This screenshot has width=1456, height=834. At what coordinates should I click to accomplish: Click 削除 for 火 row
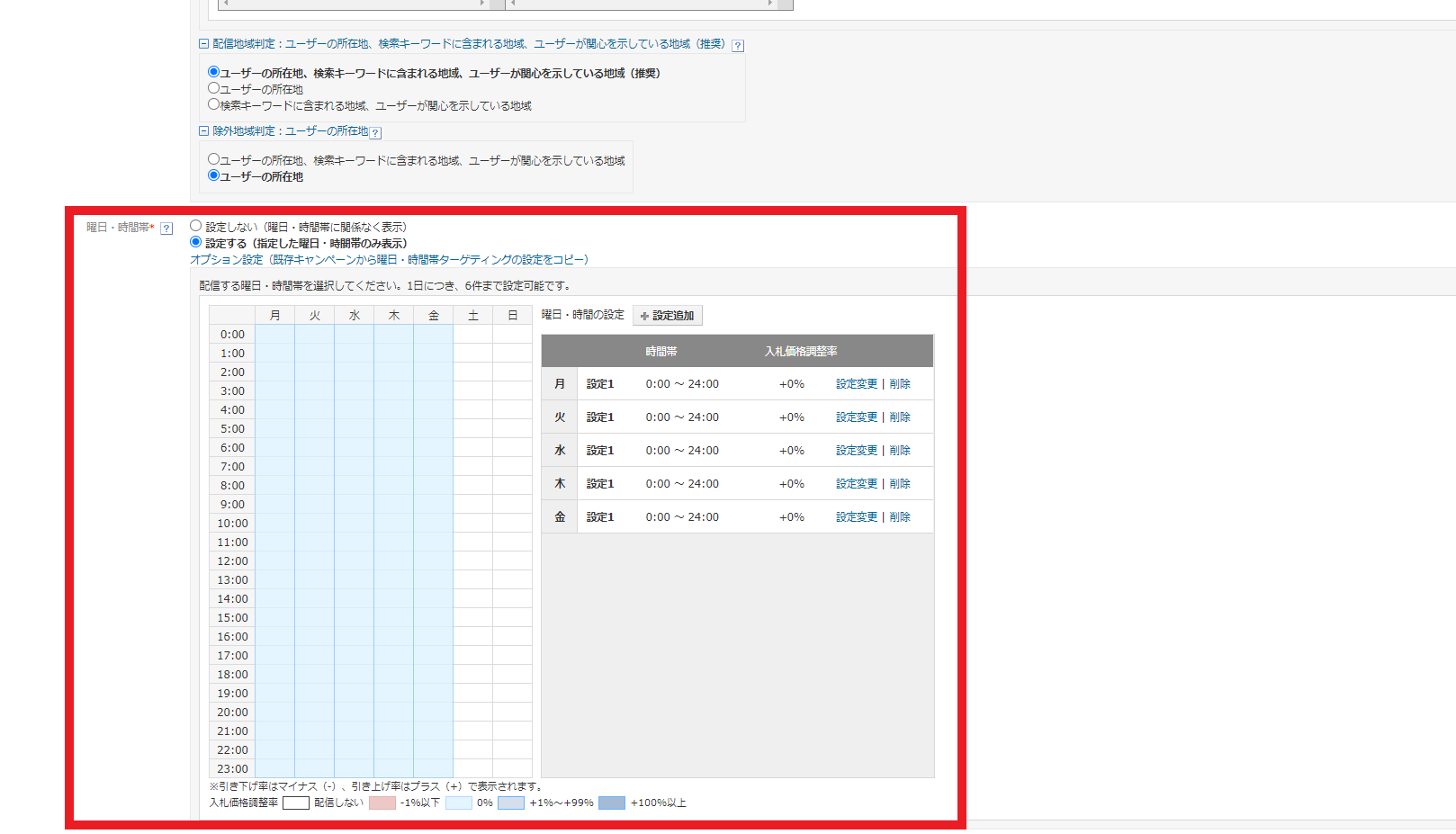click(x=900, y=417)
